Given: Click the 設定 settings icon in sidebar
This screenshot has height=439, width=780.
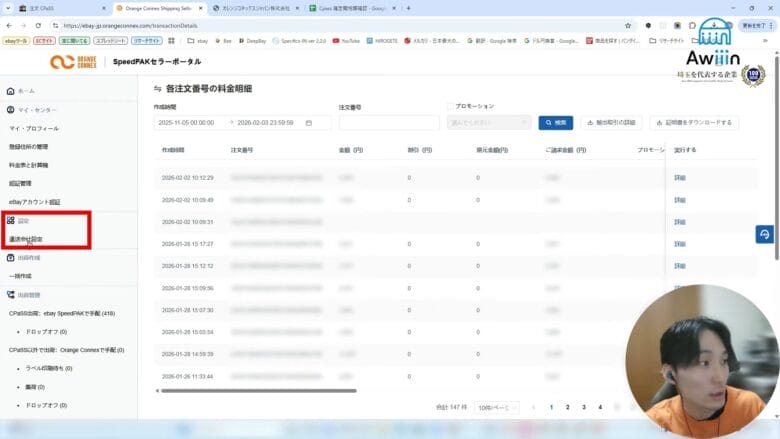Looking at the screenshot, I should click(x=10, y=220).
